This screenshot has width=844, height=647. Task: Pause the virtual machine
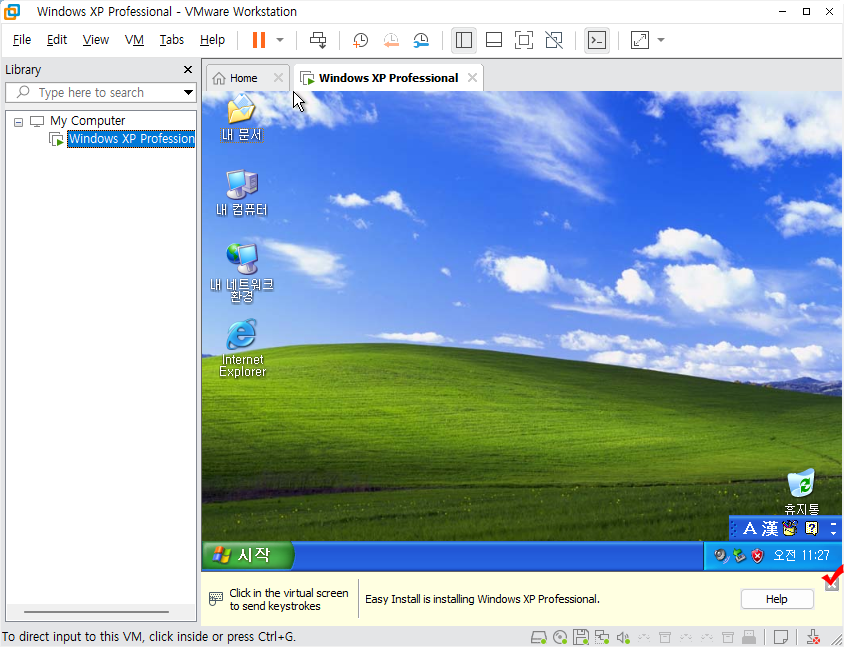coord(259,40)
